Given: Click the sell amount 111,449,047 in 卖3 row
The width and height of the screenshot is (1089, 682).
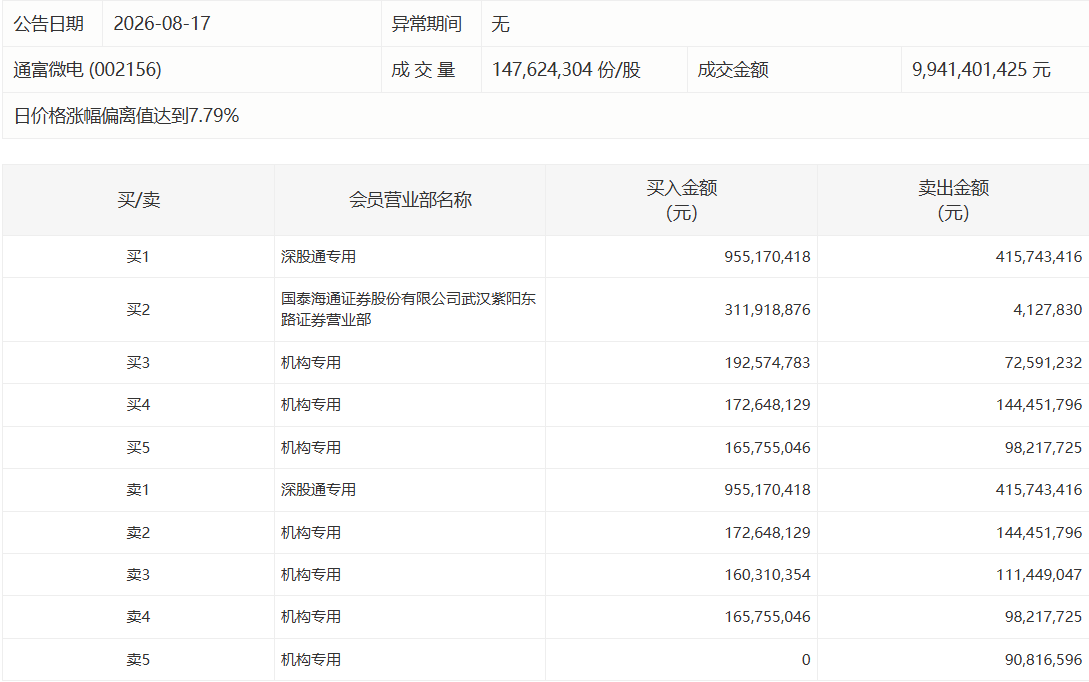Looking at the screenshot, I should click(1039, 575).
